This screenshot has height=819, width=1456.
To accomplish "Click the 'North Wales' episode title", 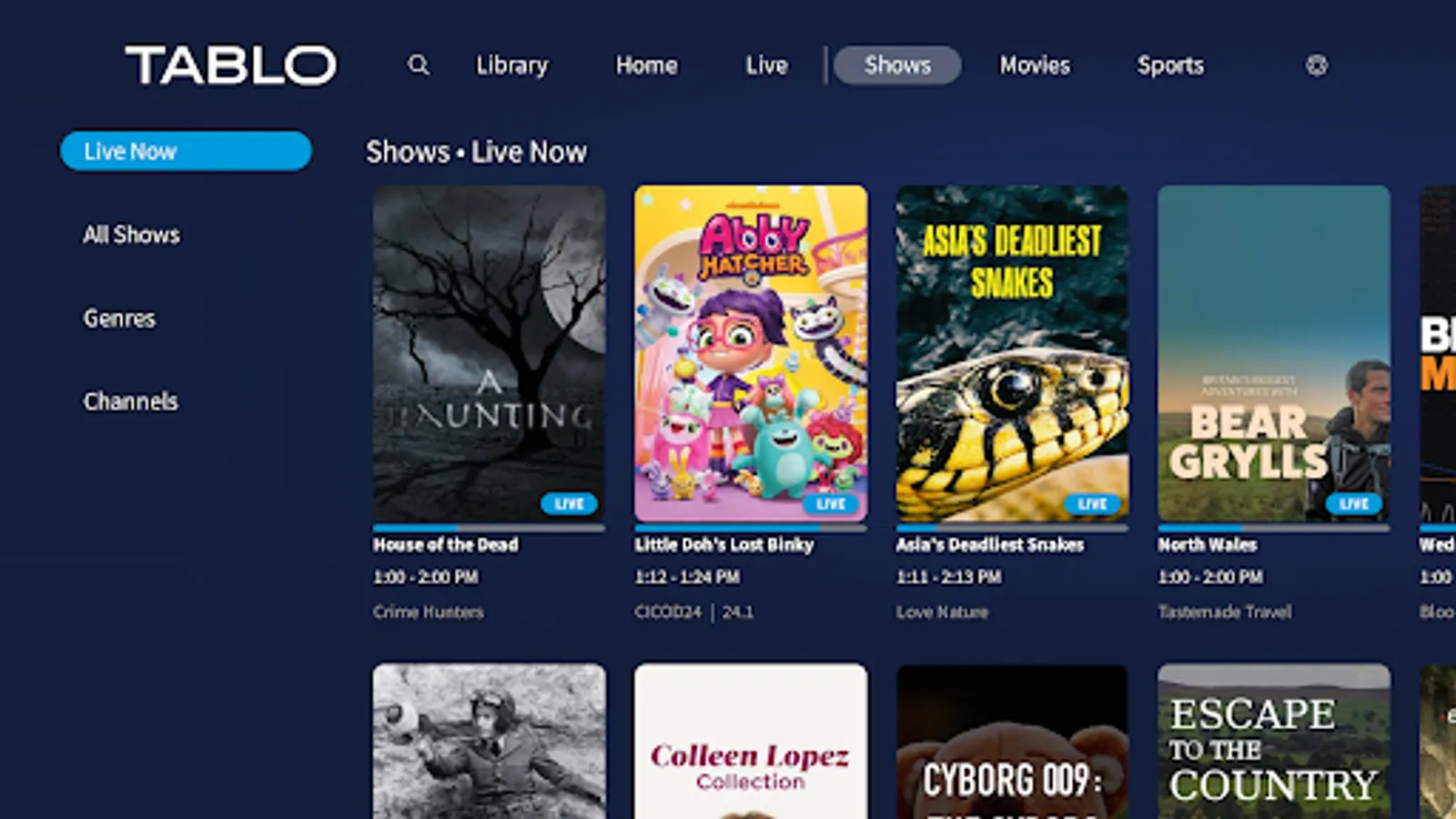I will 1208,545.
